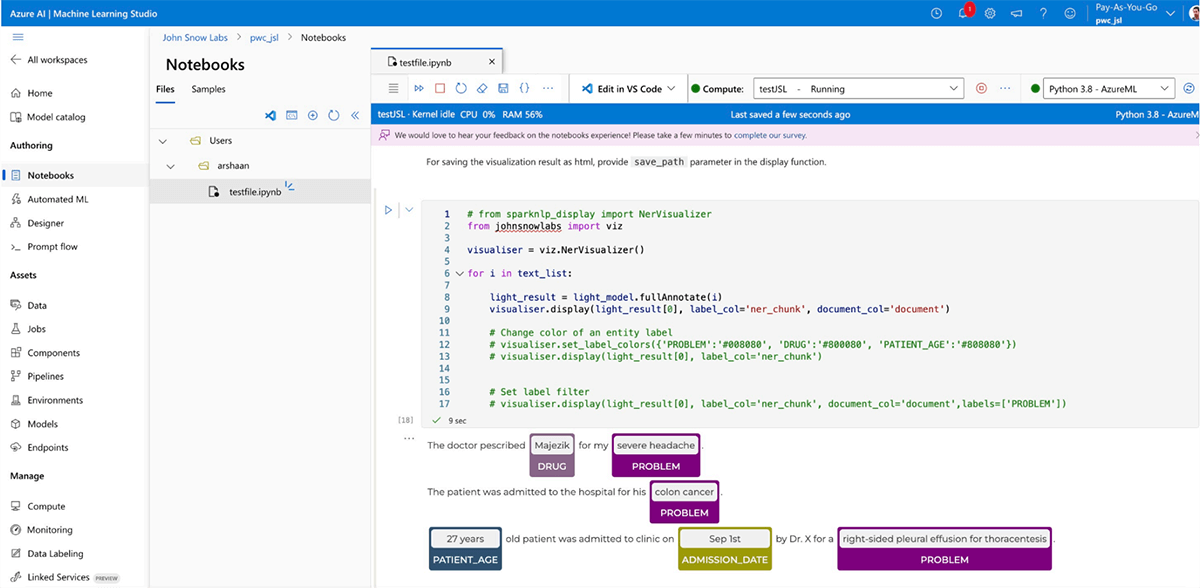This screenshot has height=588, width=1200.
Task: Open Environments in the sidebar
Action: (x=56, y=400)
